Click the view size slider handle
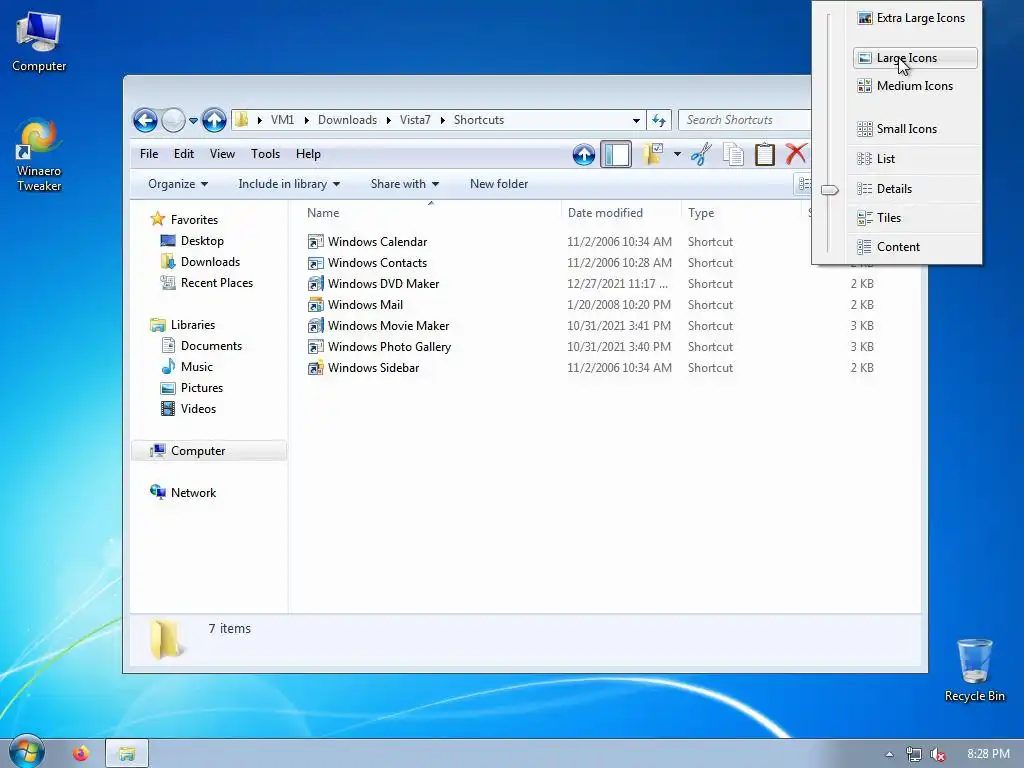The width and height of the screenshot is (1024, 768). pos(829,190)
